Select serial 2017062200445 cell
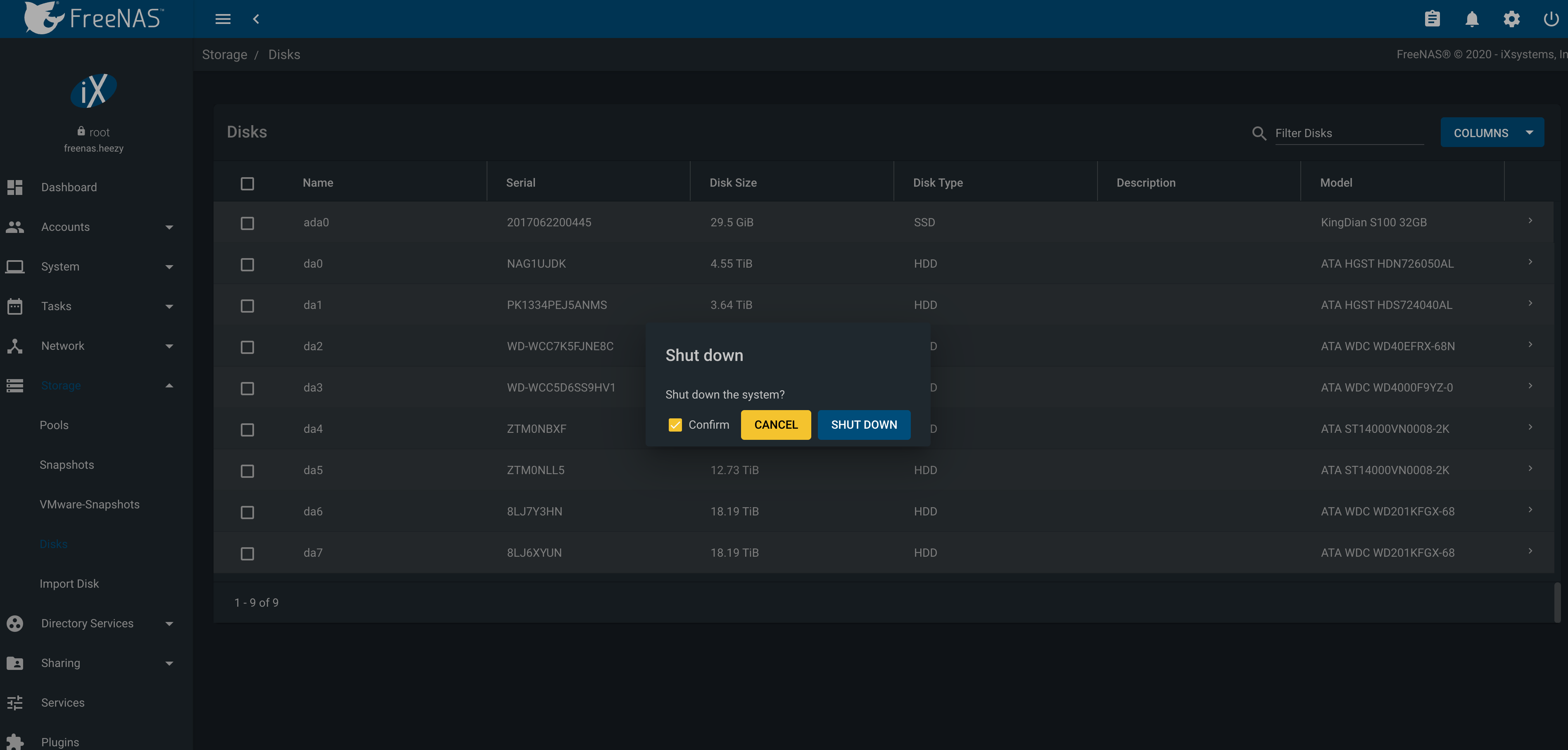The height and width of the screenshot is (750, 1568). point(549,222)
